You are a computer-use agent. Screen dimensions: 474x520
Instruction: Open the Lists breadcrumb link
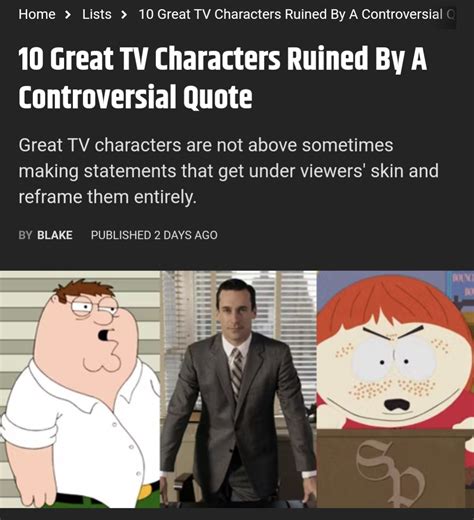click(97, 14)
